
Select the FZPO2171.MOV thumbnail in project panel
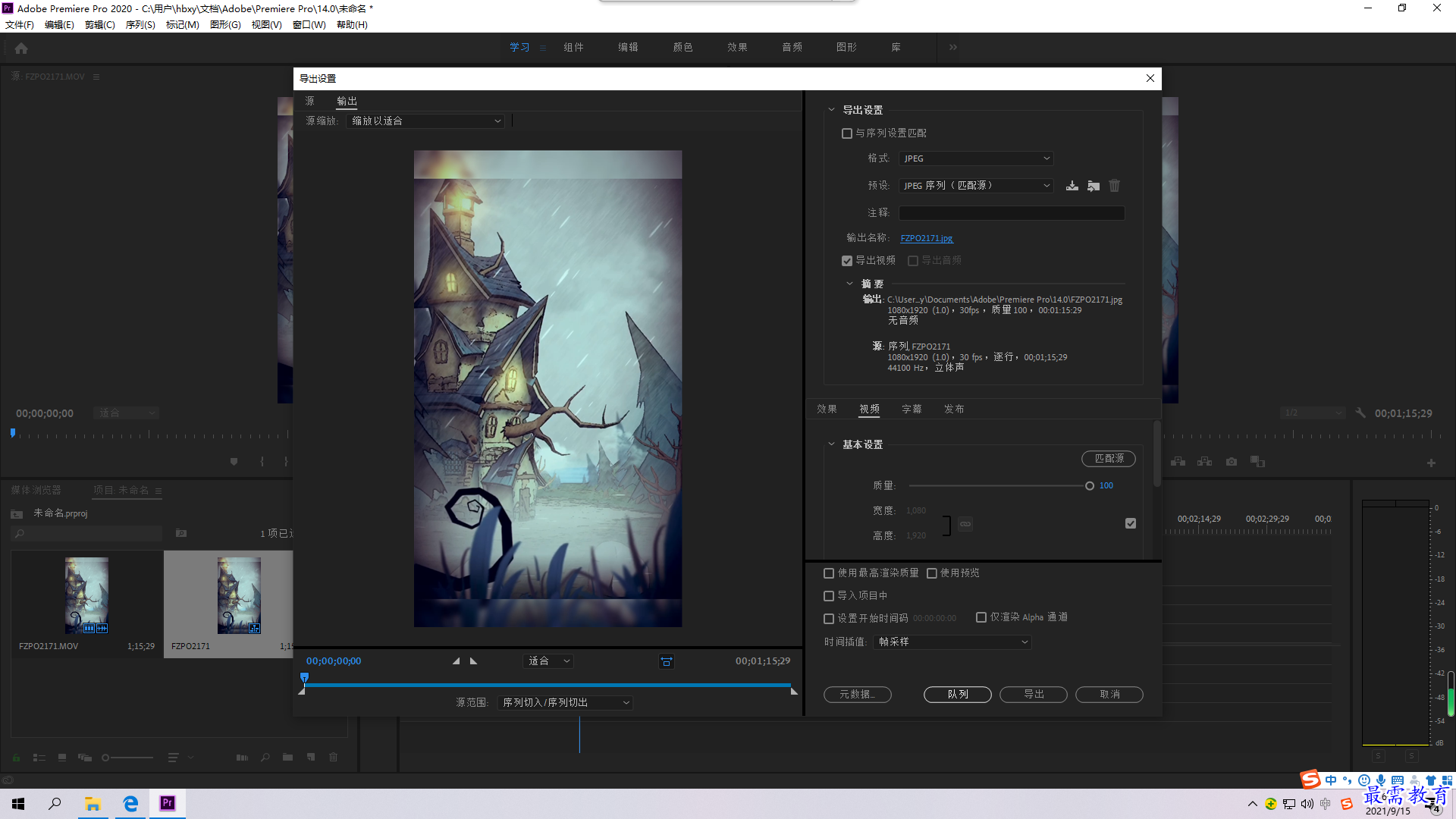pyautogui.click(x=86, y=596)
